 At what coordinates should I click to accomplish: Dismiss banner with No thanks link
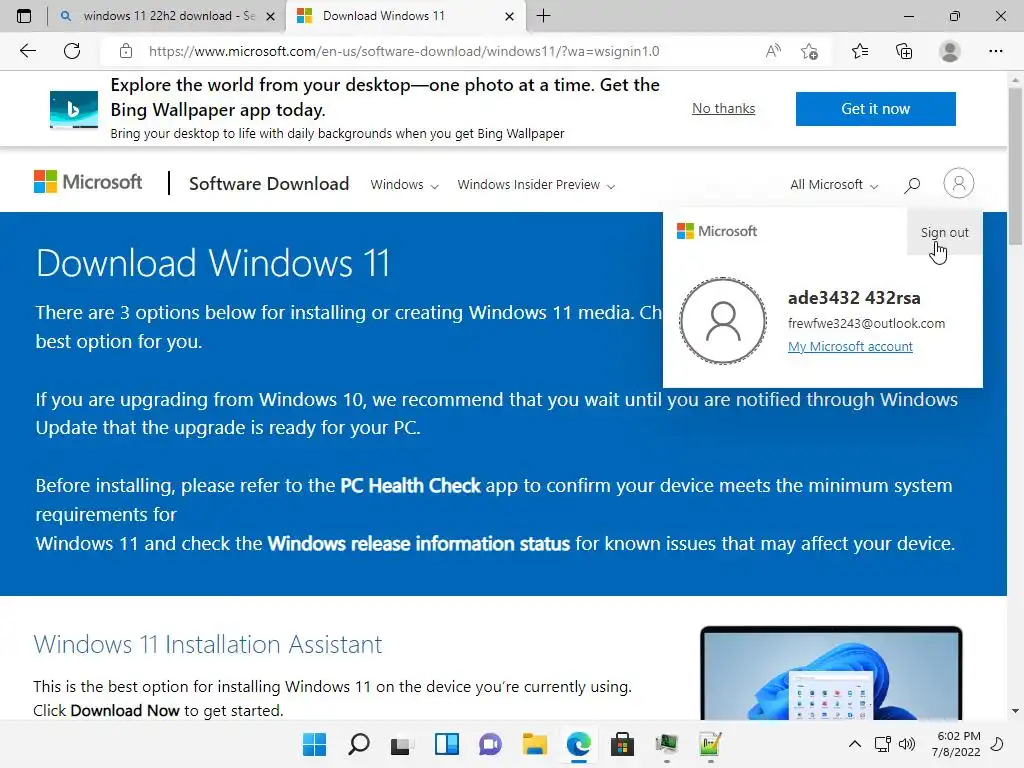click(724, 108)
